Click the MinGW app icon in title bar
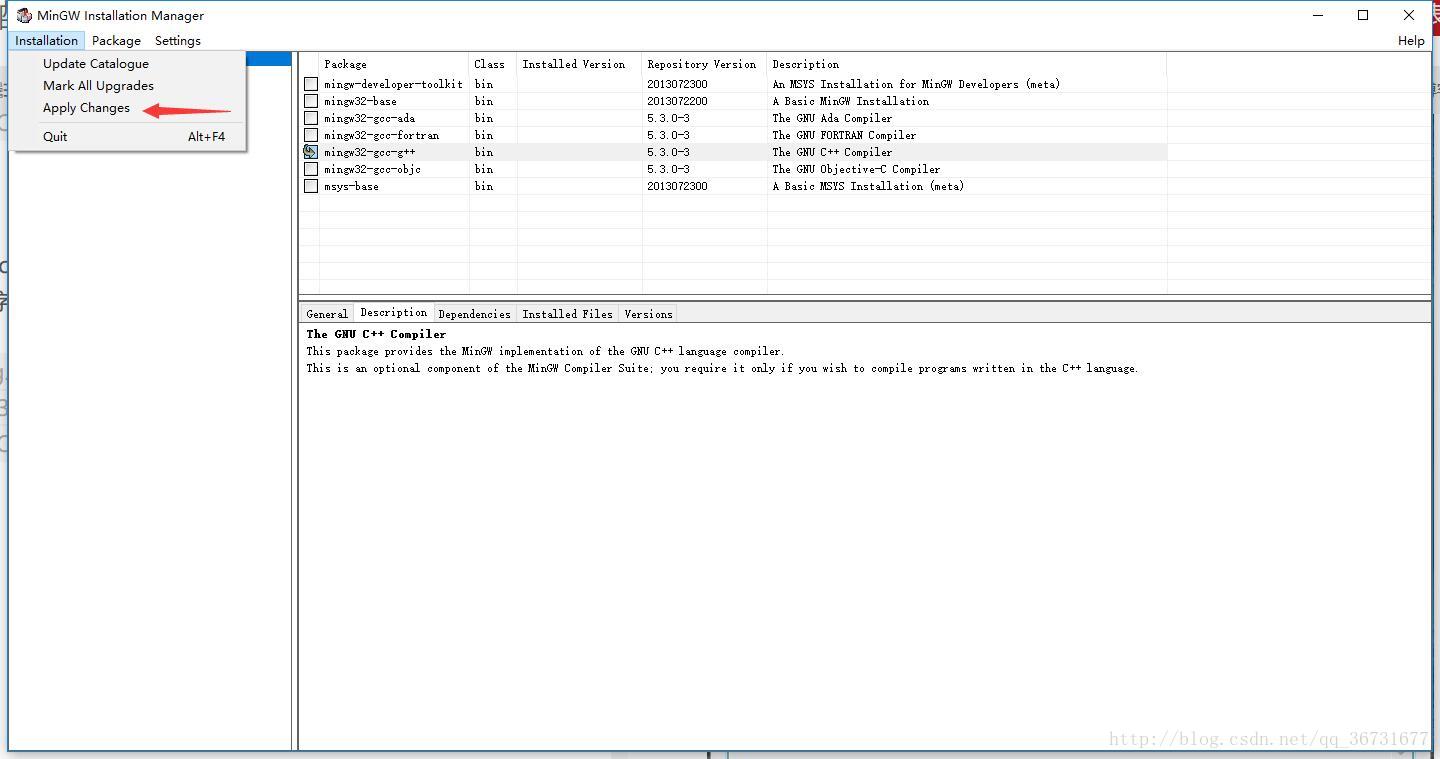 [x=24, y=15]
